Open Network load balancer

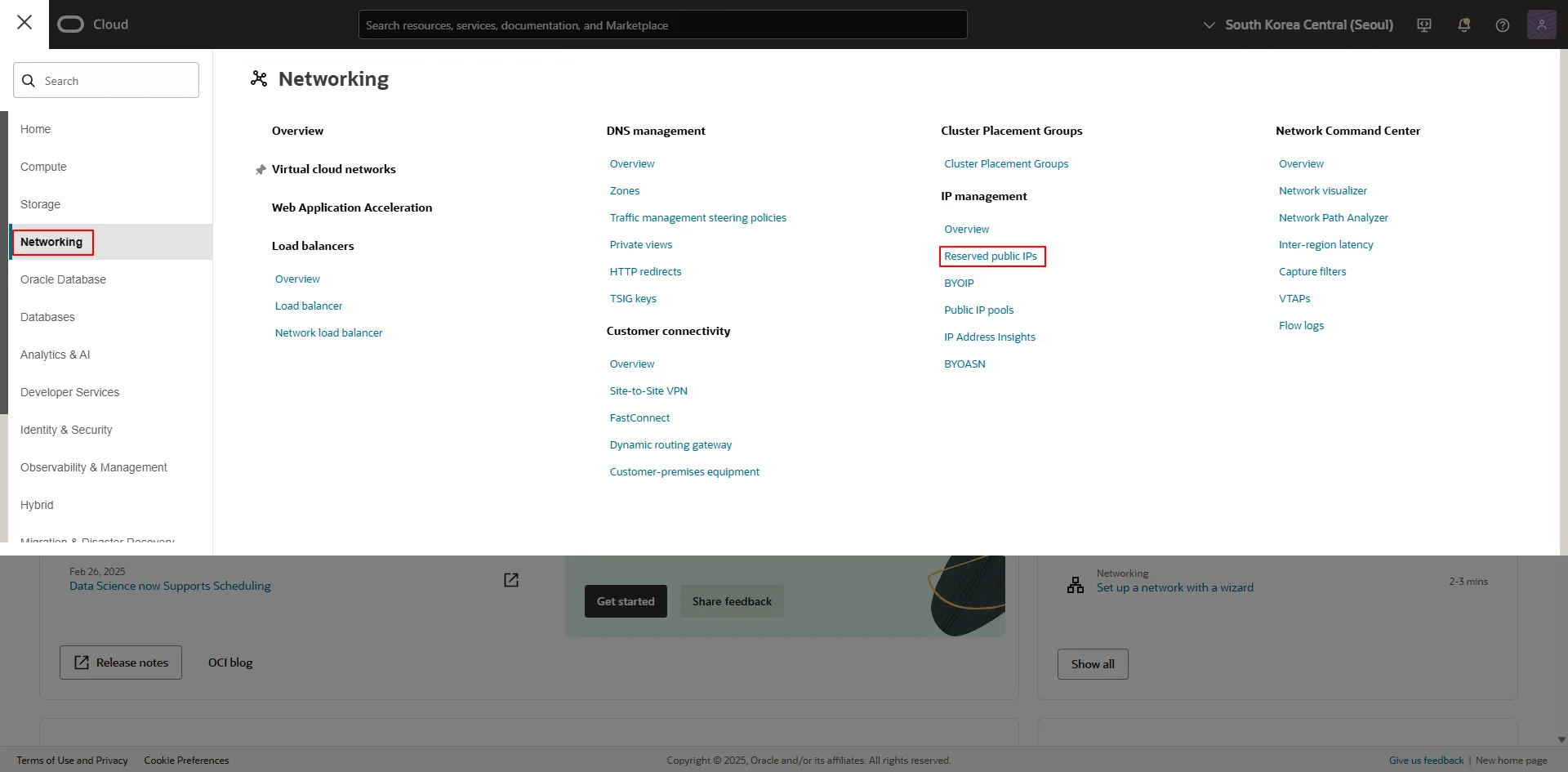[328, 332]
